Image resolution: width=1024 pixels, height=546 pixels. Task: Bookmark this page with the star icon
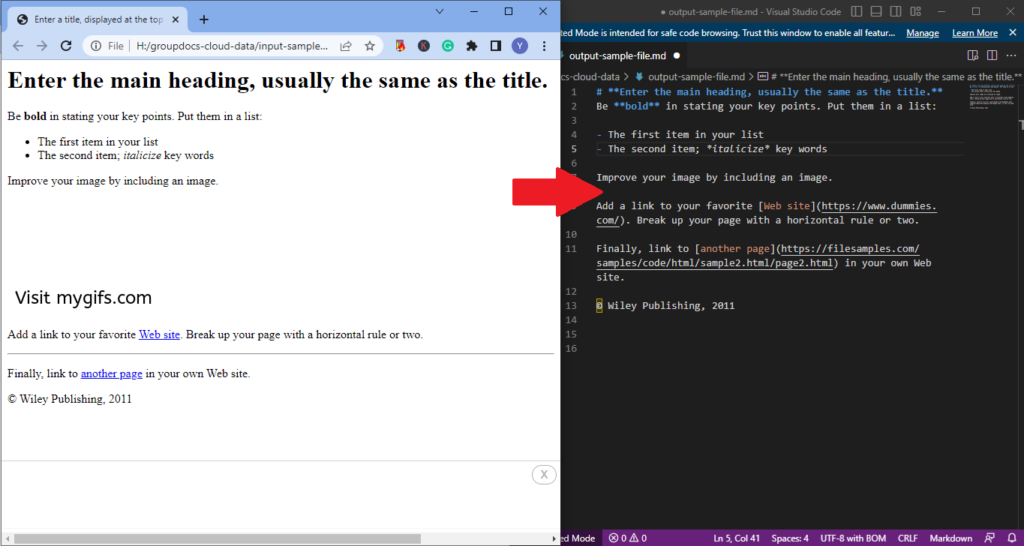[x=369, y=46]
